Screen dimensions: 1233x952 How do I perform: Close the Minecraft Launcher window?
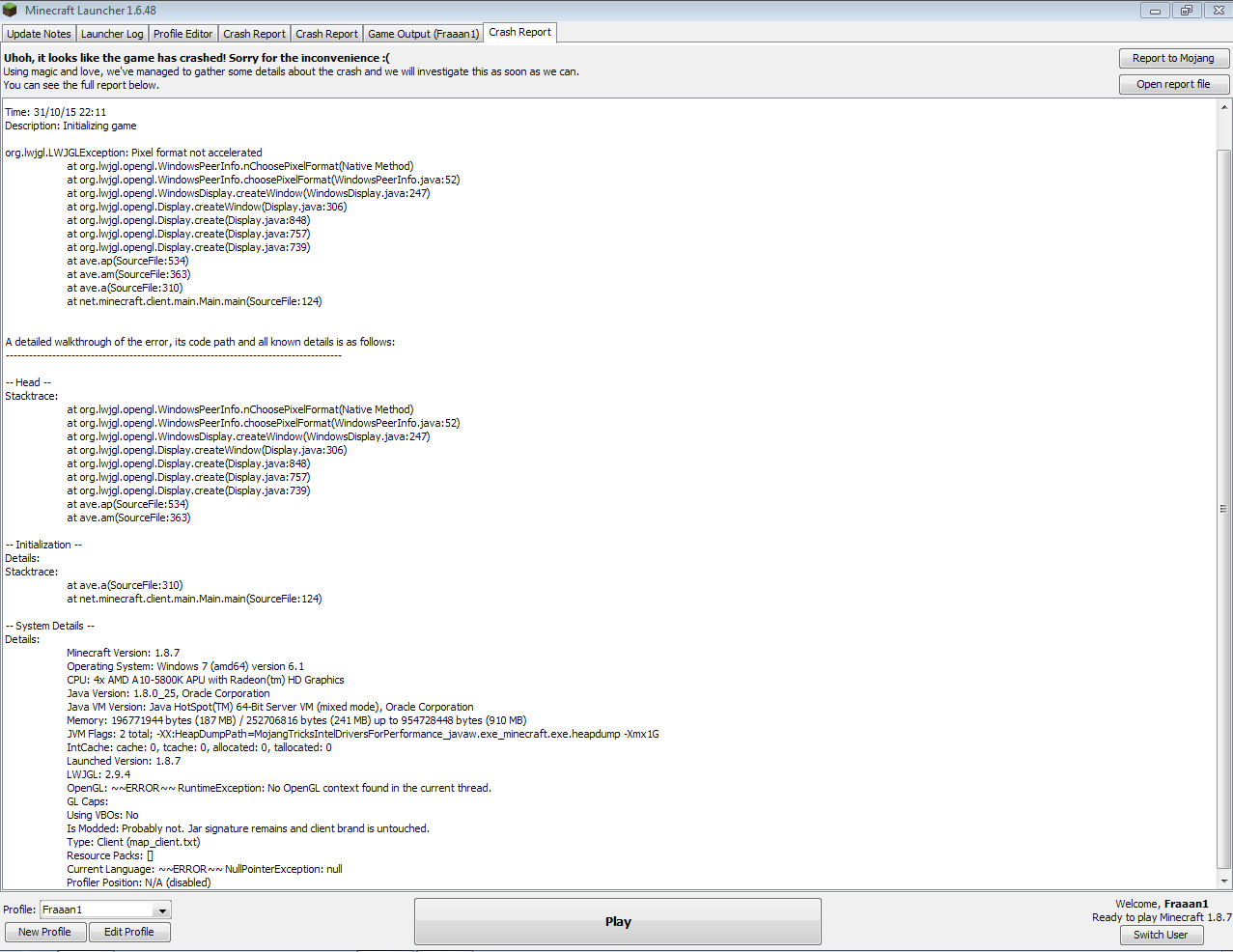tap(1218, 11)
